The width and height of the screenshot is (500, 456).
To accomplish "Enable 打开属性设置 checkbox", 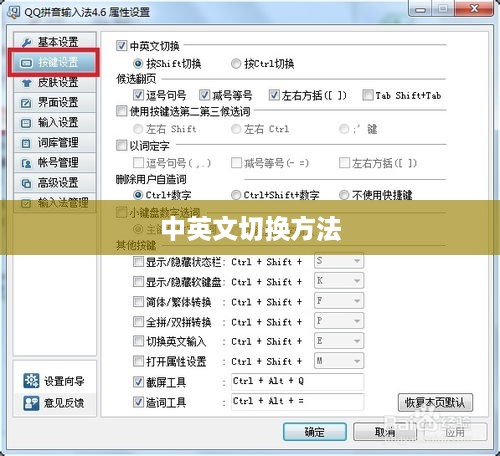I will click(x=138, y=361).
